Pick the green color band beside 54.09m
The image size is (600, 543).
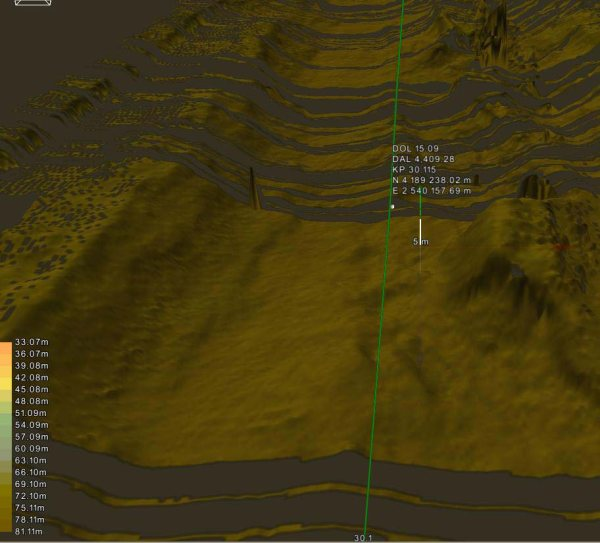click(6, 425)
